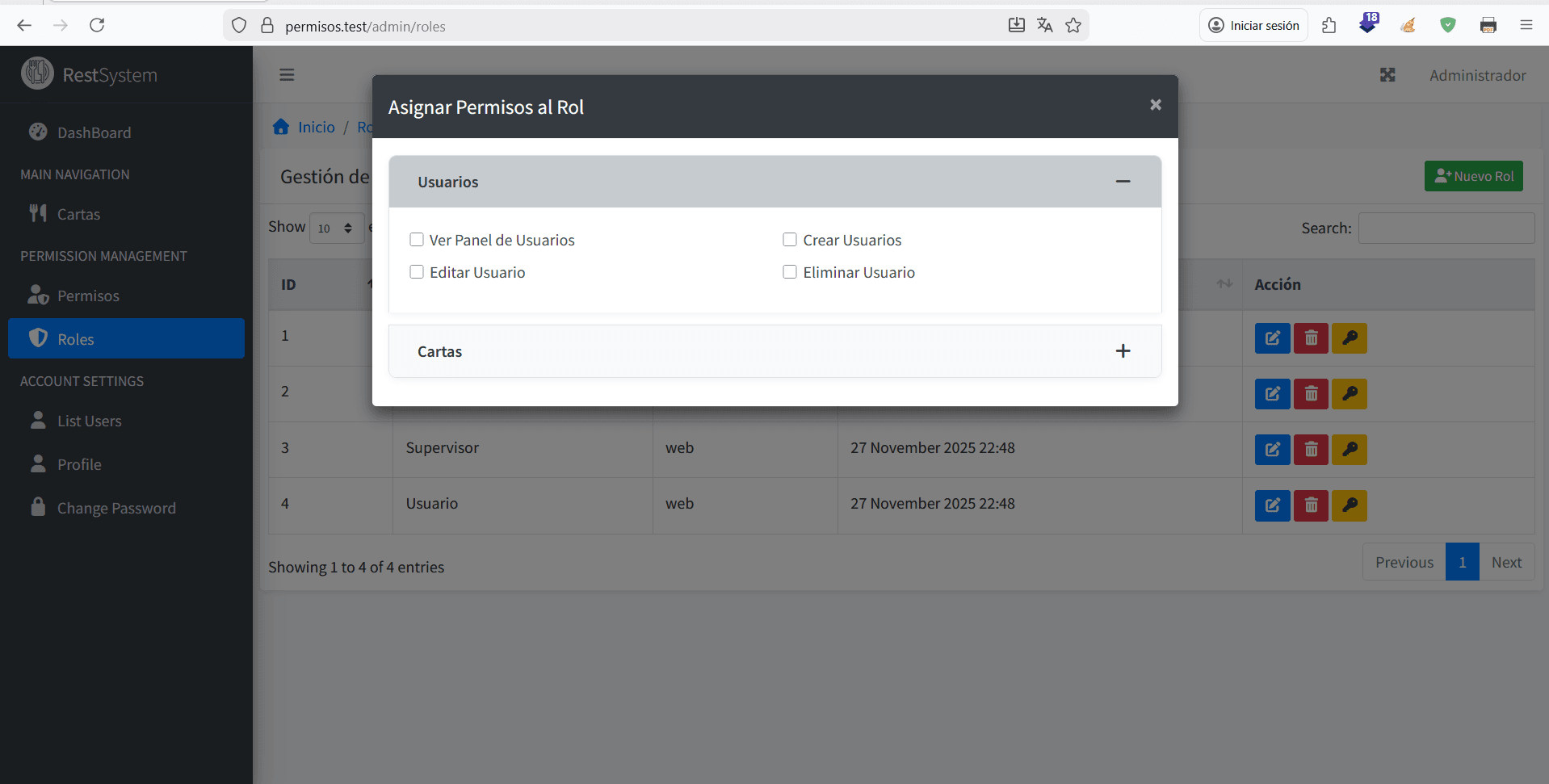Click the yellow key icon in row 1
The image size is (1549, 784).
pyautogui.click(x=1349, y=338)
